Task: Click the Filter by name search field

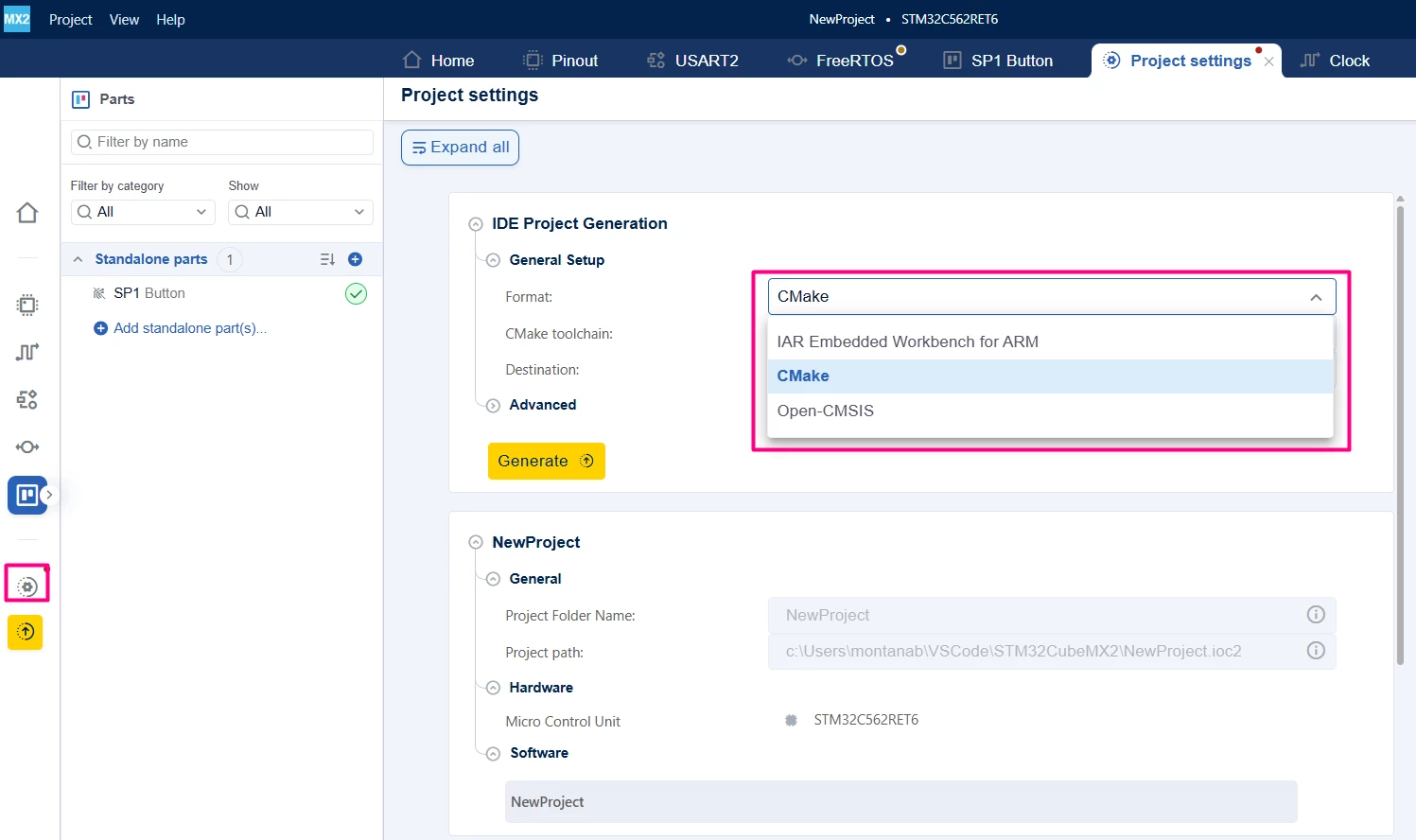Action: click(222, 142)
